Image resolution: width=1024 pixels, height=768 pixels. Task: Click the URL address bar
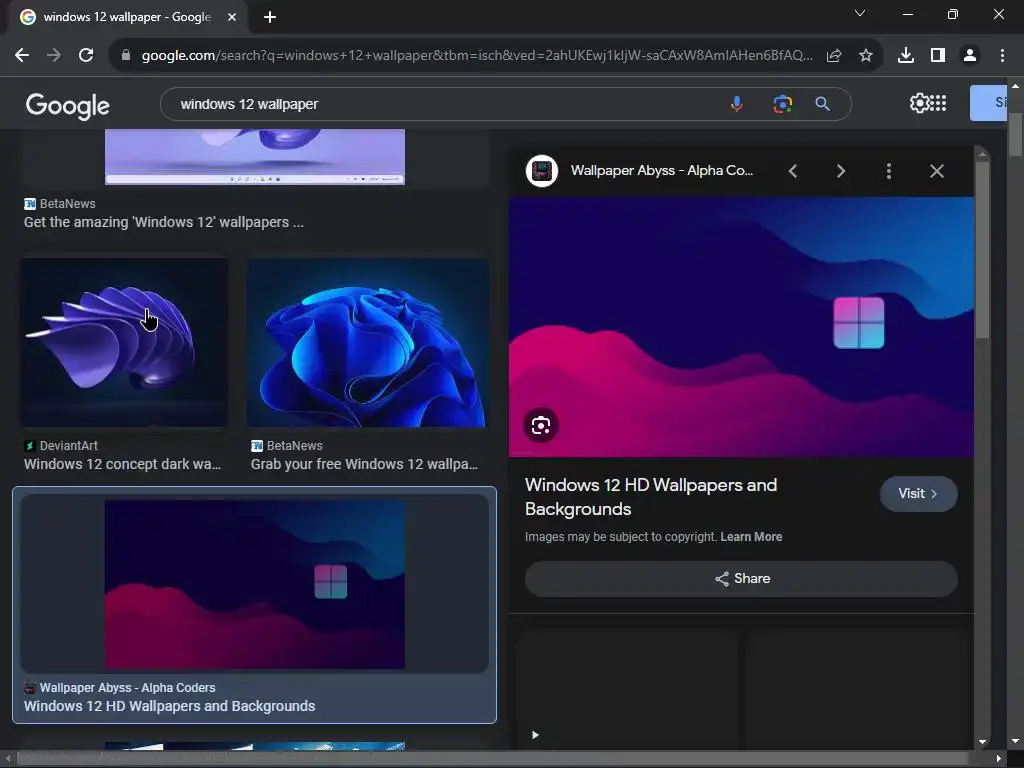click(477, 56)
